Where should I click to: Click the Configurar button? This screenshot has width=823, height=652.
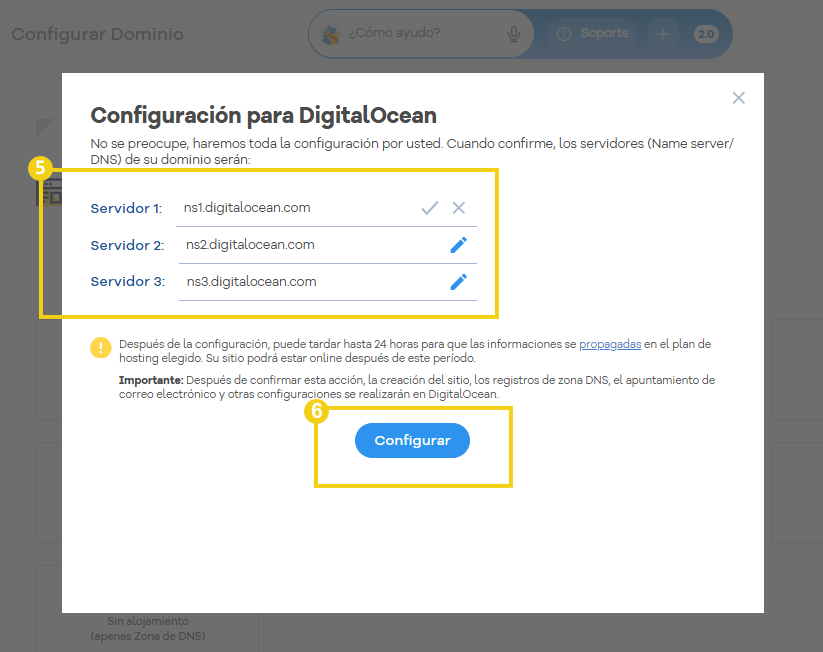coord(412,440)
